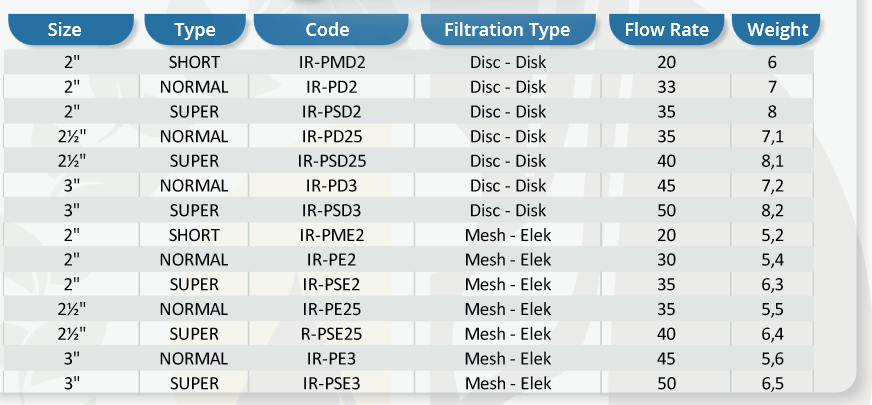Click the weight value 5,6

coord(773,359)
